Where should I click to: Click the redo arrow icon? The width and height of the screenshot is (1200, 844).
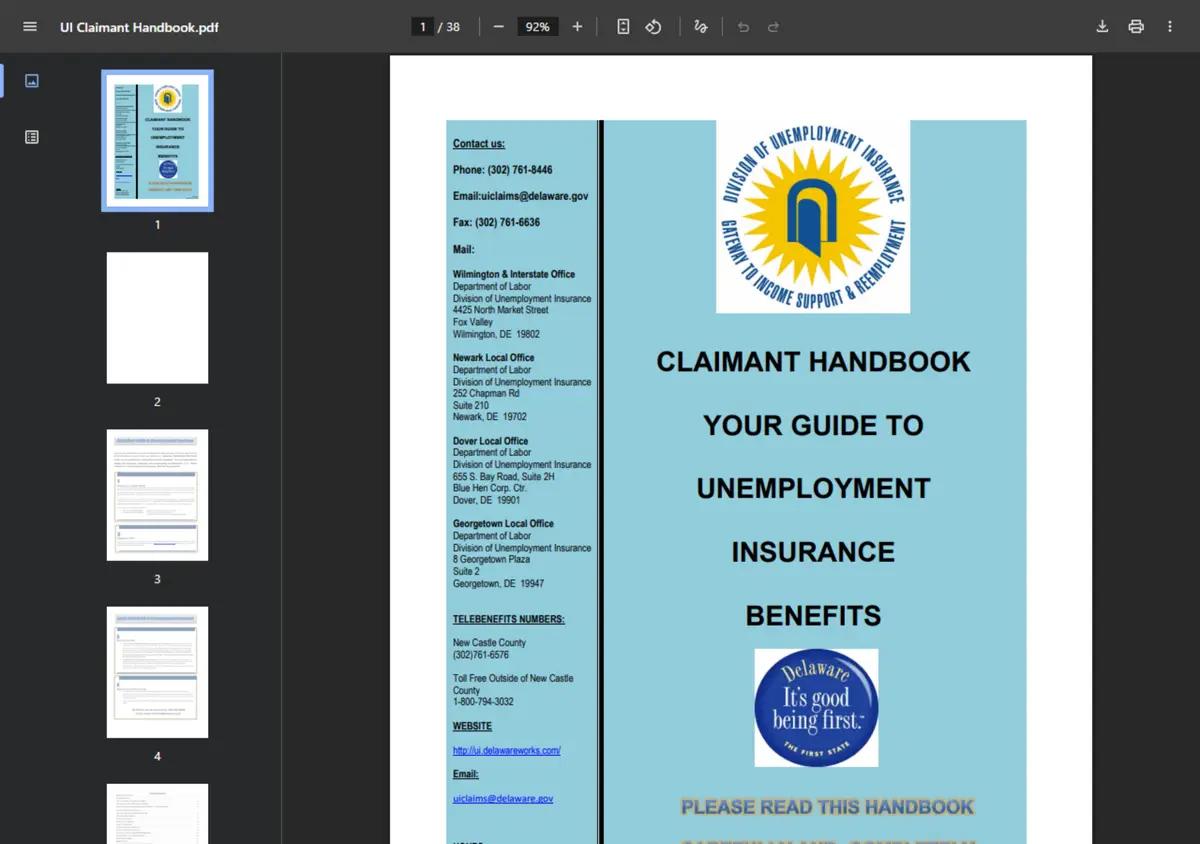tap(773, 27)
